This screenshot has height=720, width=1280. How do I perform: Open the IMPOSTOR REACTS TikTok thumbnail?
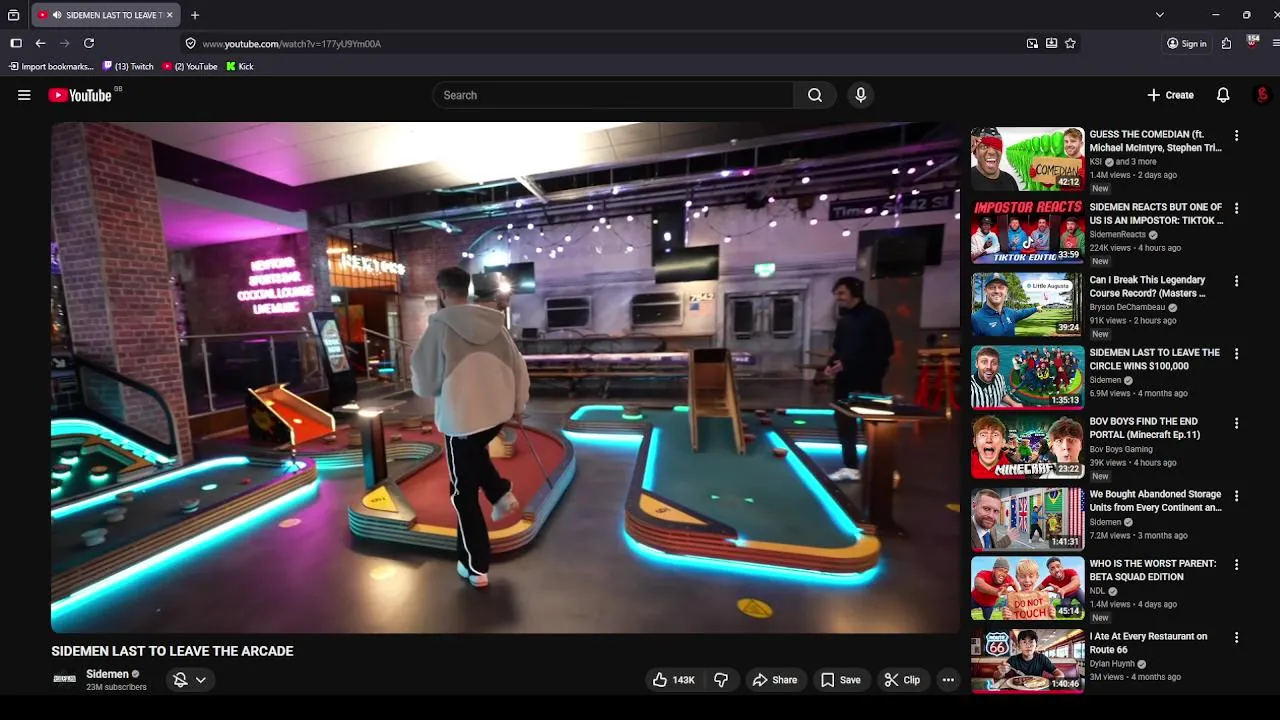click(1027, 232)
